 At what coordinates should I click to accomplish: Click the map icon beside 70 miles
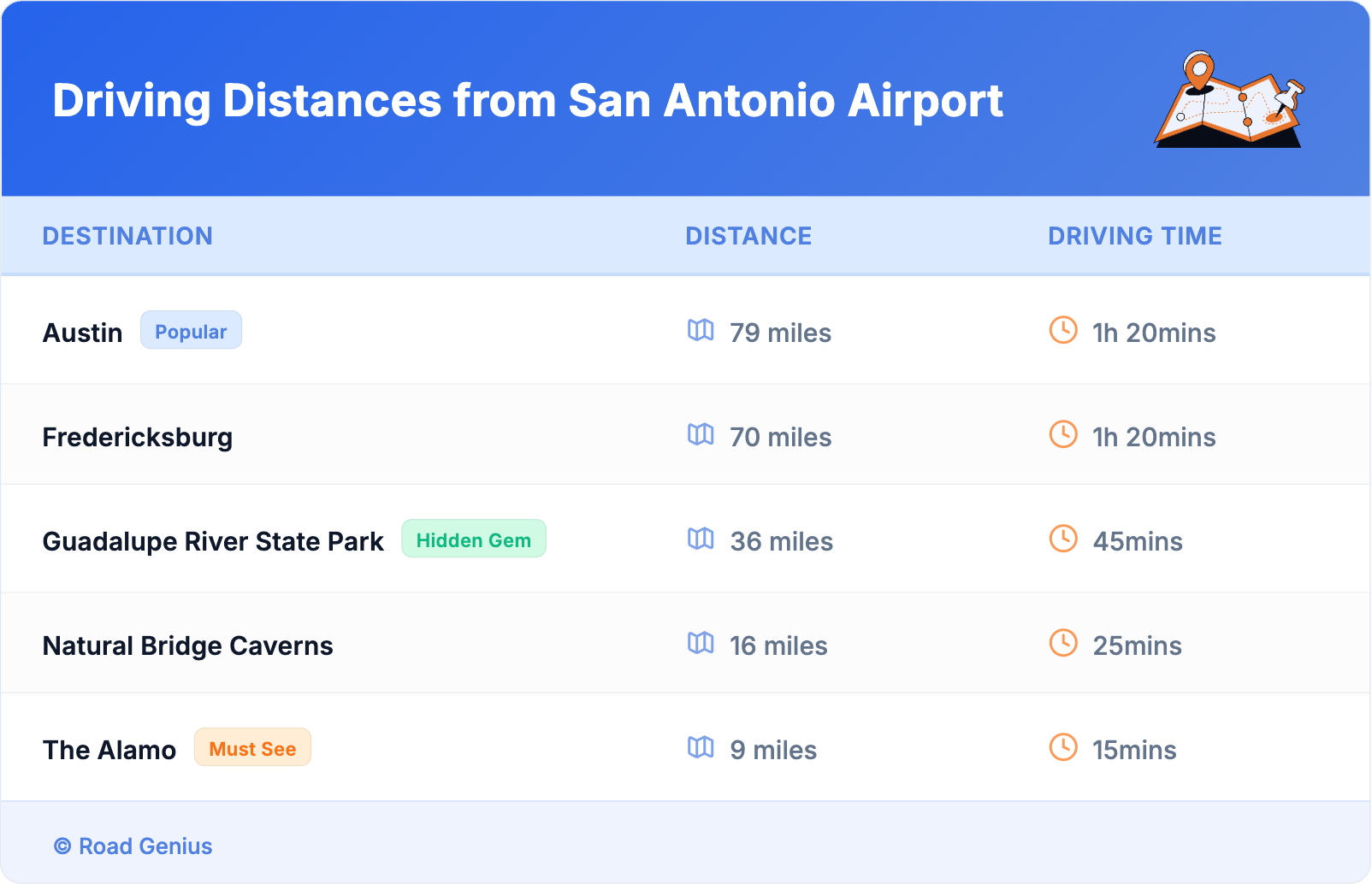coord(701,435)
